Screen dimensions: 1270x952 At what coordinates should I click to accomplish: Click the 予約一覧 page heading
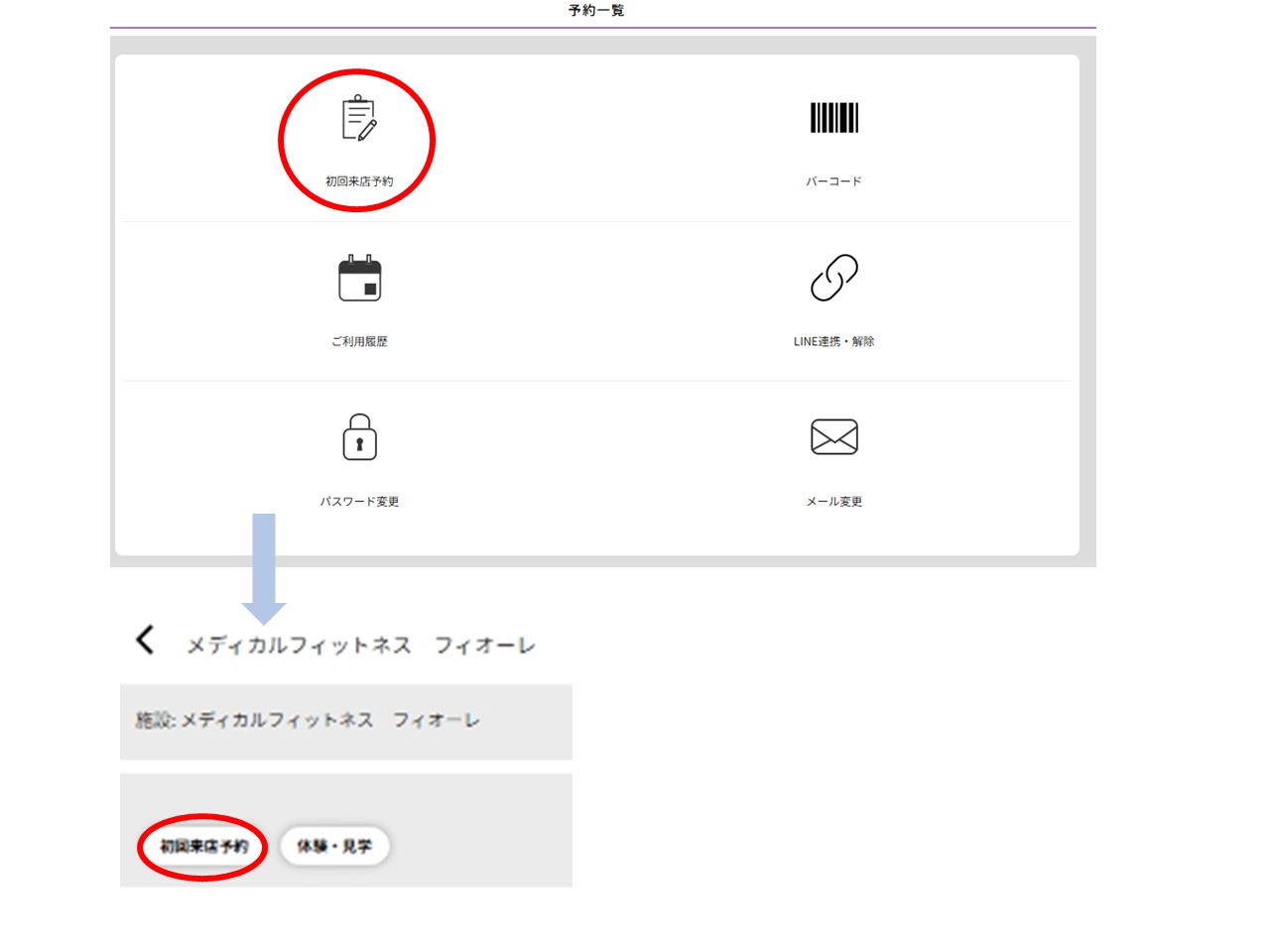596,11
